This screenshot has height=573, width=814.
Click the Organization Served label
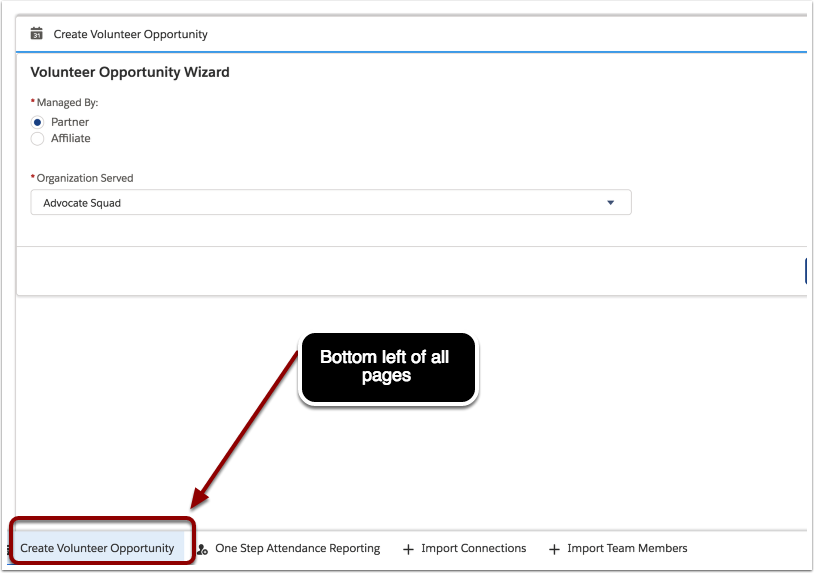click(x=85, y=178)
